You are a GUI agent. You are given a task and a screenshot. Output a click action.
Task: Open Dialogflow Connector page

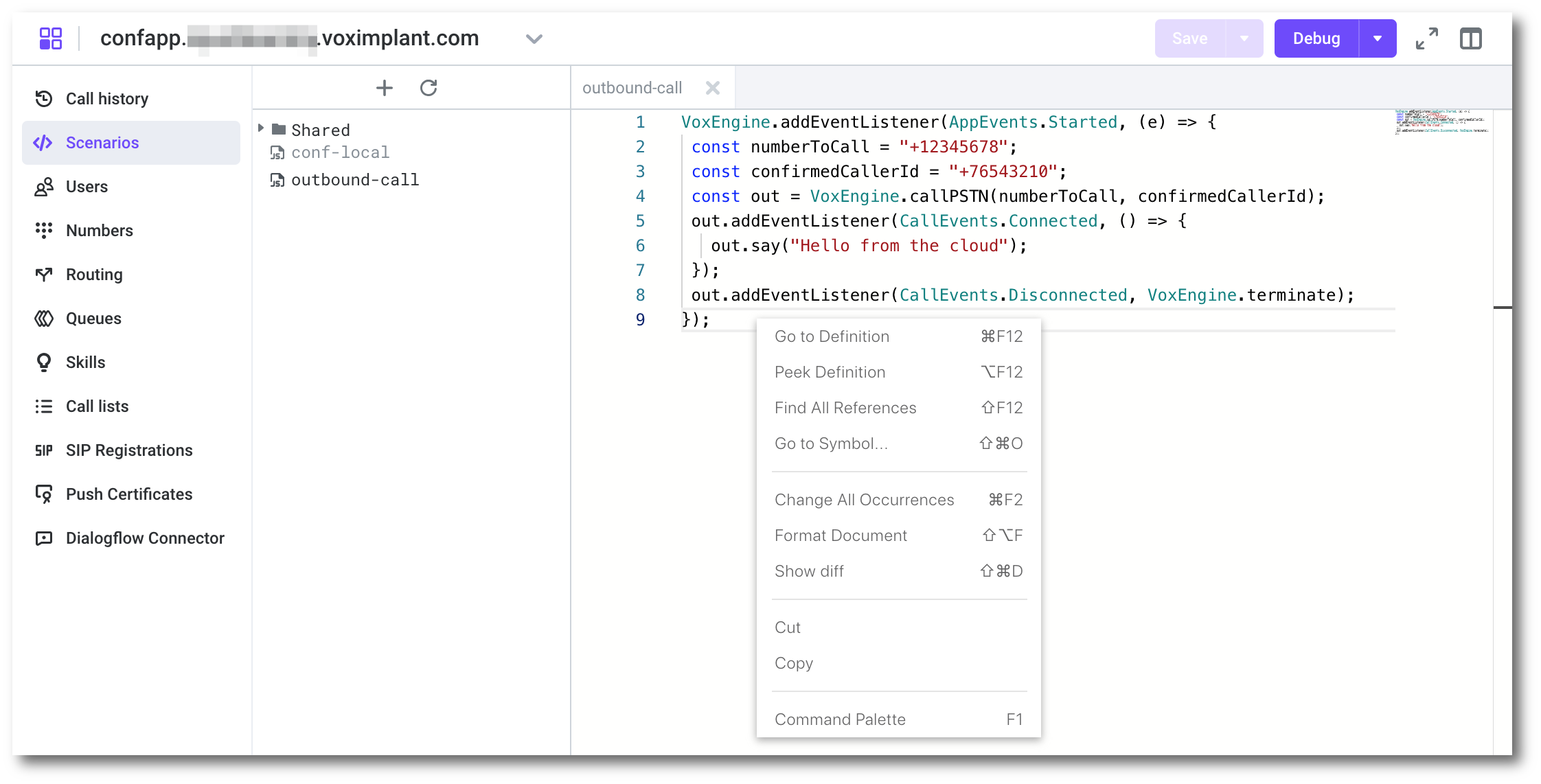coord(144,538)
